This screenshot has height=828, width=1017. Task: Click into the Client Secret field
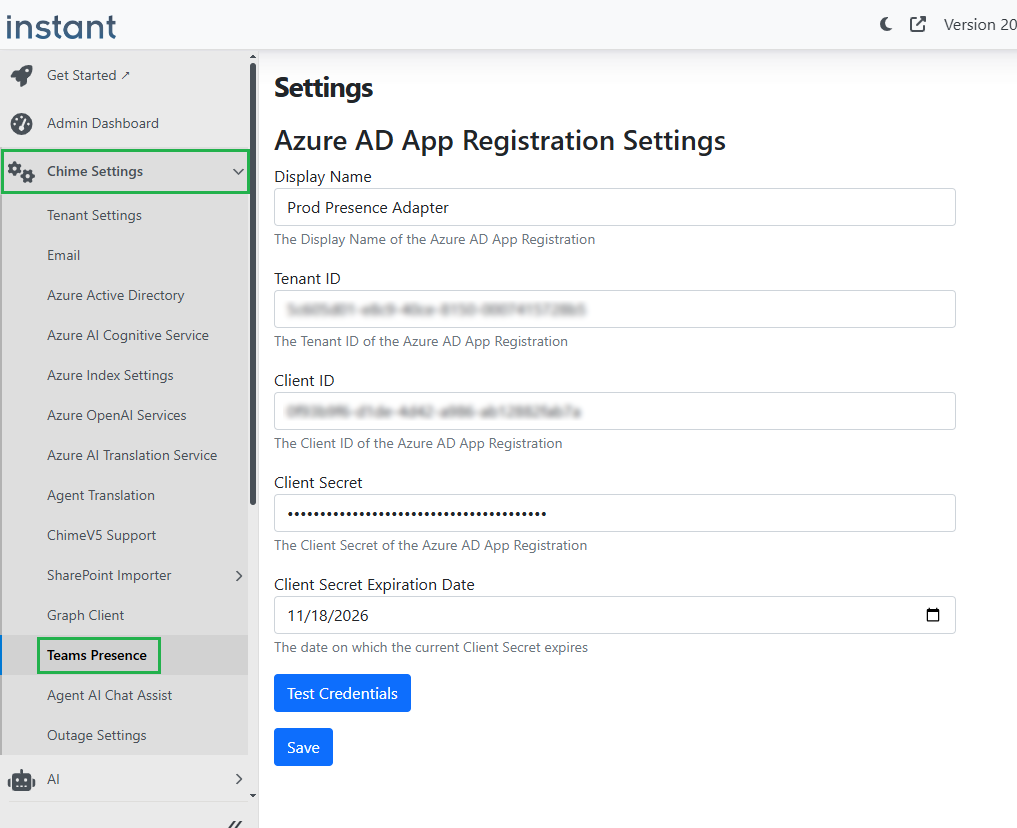[614, 514]
